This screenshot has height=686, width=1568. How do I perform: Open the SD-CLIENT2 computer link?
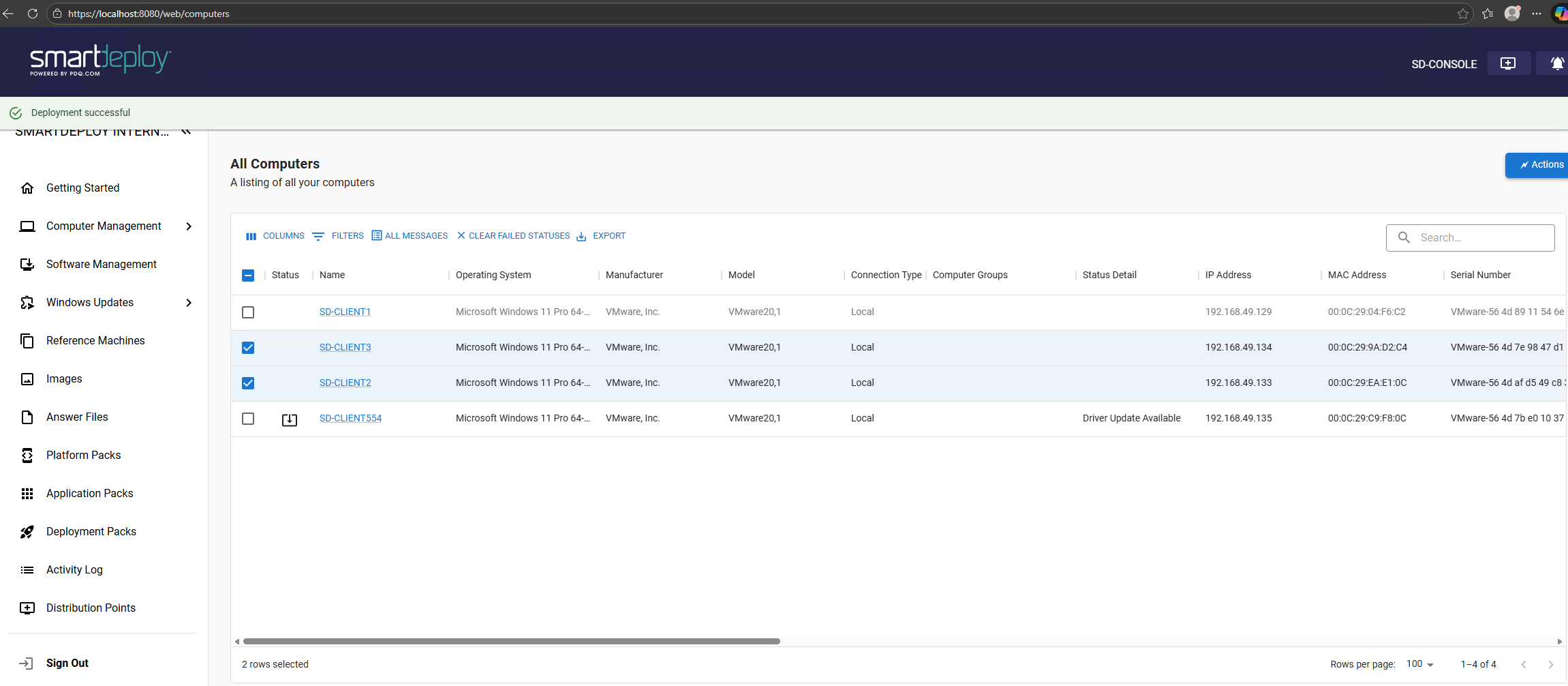[x=345, y=383]
